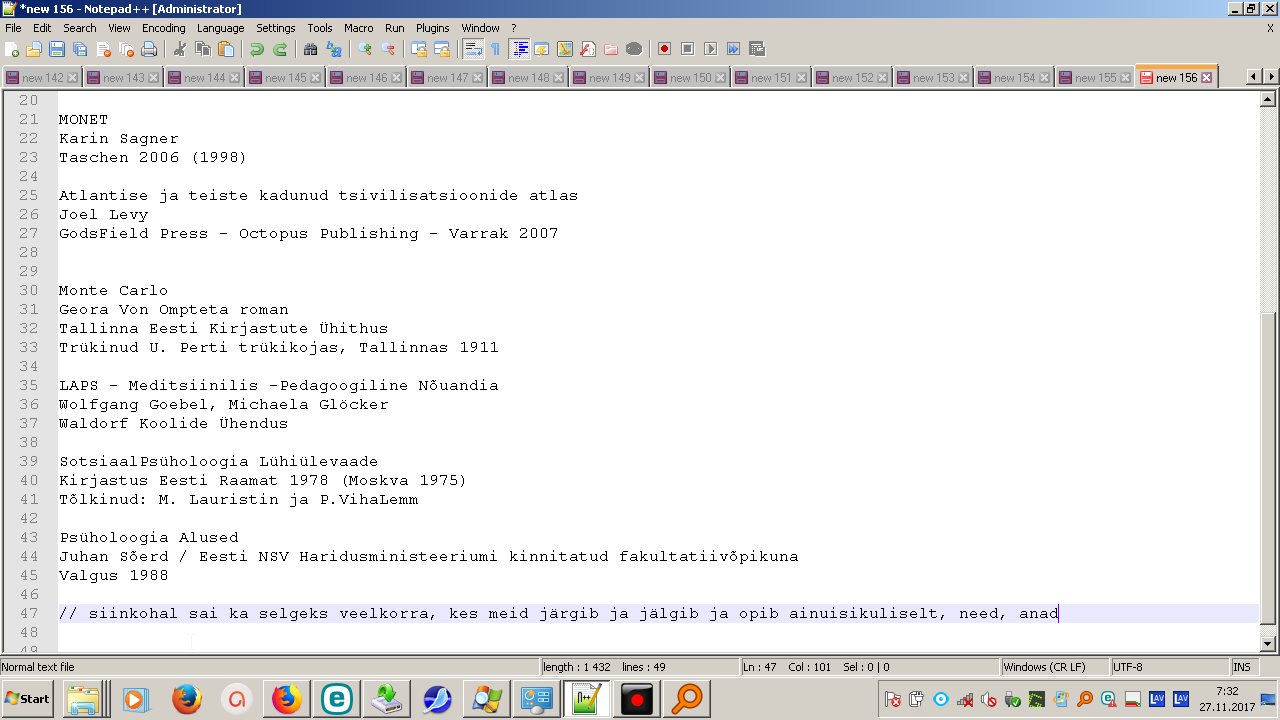Open the Macro menu

(x=359, y=28)
